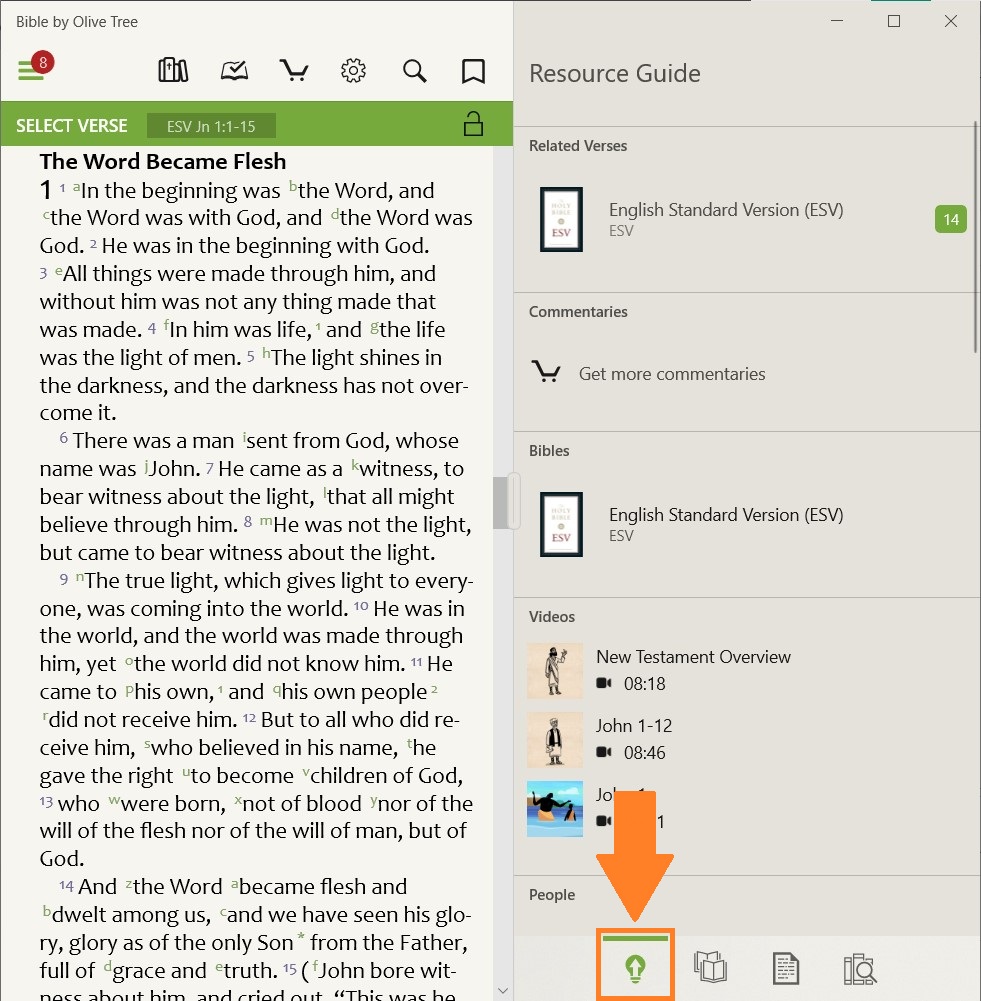This screenshot has height=1001, width=981.
Task: Click the People section heading
Action: [551, 895]
